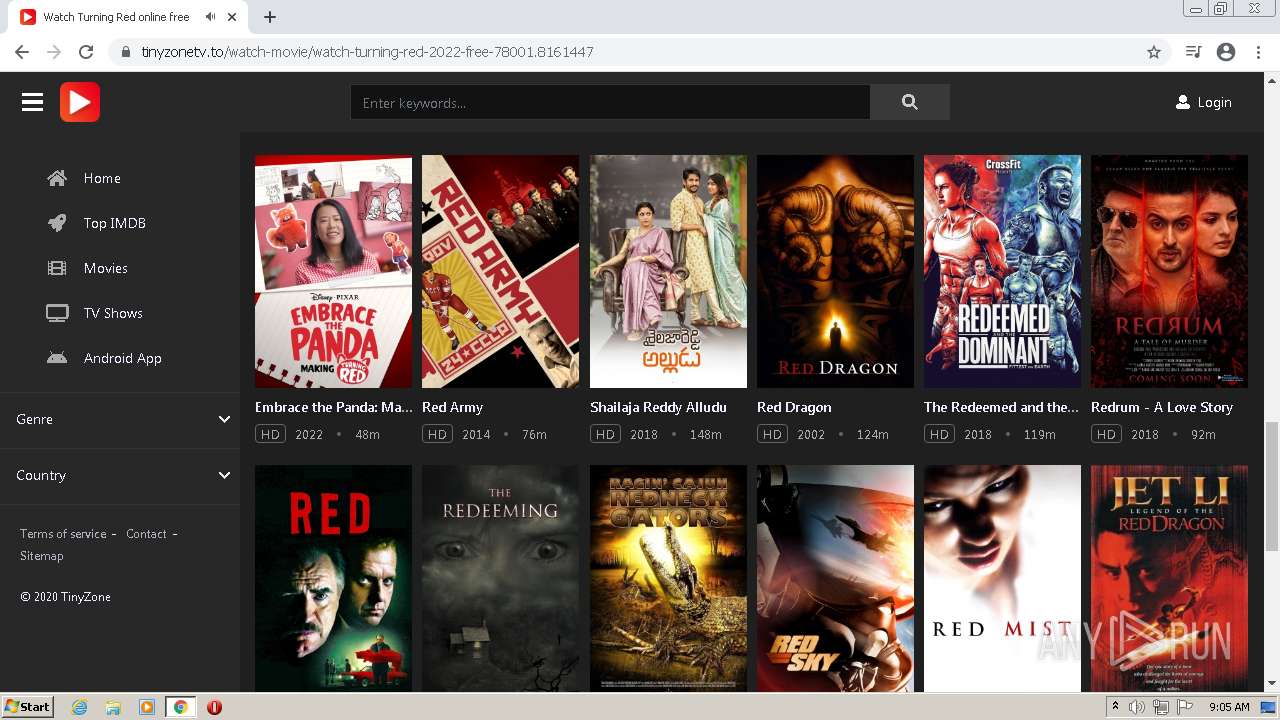Open Ragin Cajun Redneck Gators poster
This screenshot has width=1280, height=720.
[x=668, y=578]
